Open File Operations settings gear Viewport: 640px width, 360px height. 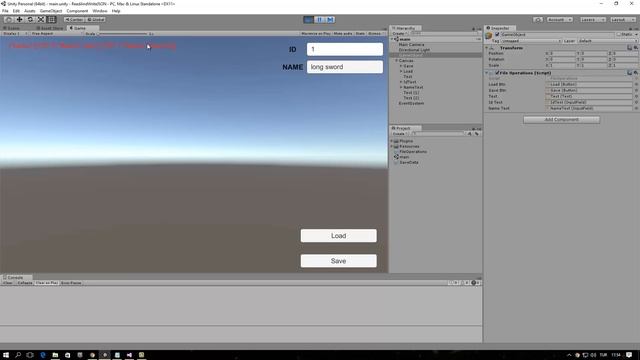tap(636, 73)
